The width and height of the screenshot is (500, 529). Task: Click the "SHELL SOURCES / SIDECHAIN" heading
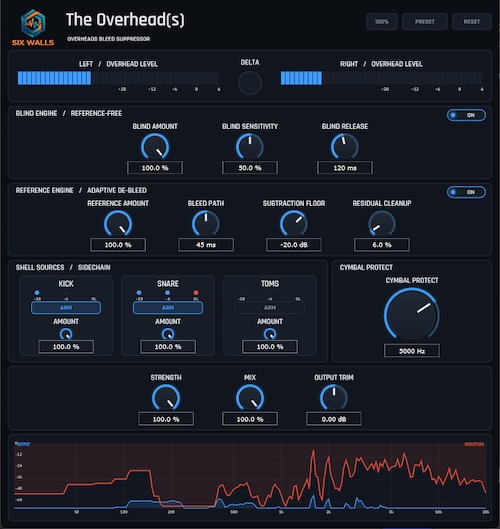(63, 267)
